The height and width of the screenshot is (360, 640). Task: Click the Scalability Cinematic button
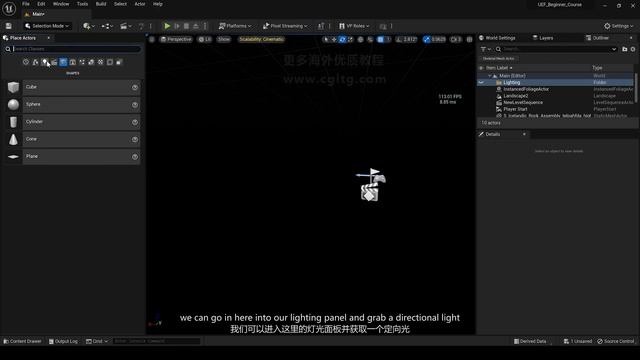click(x=261, y=39)
